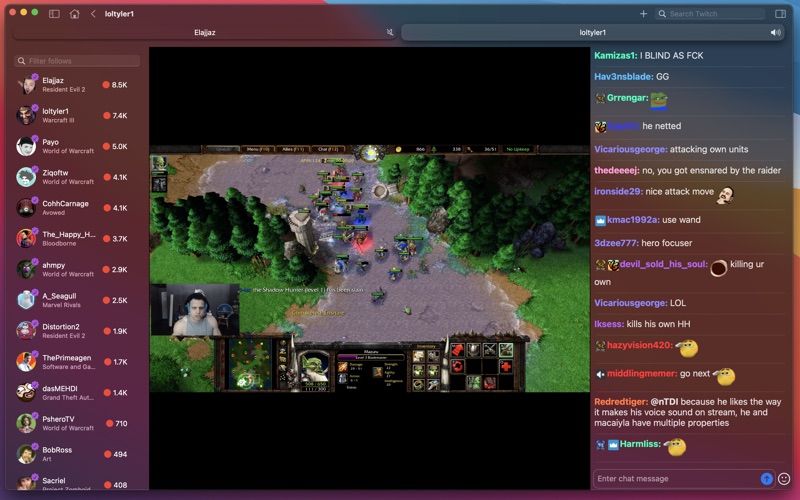Click Harmliss username in chat
Image resolution: width=800 pixels, height=500 pixels.
[640, 444]
